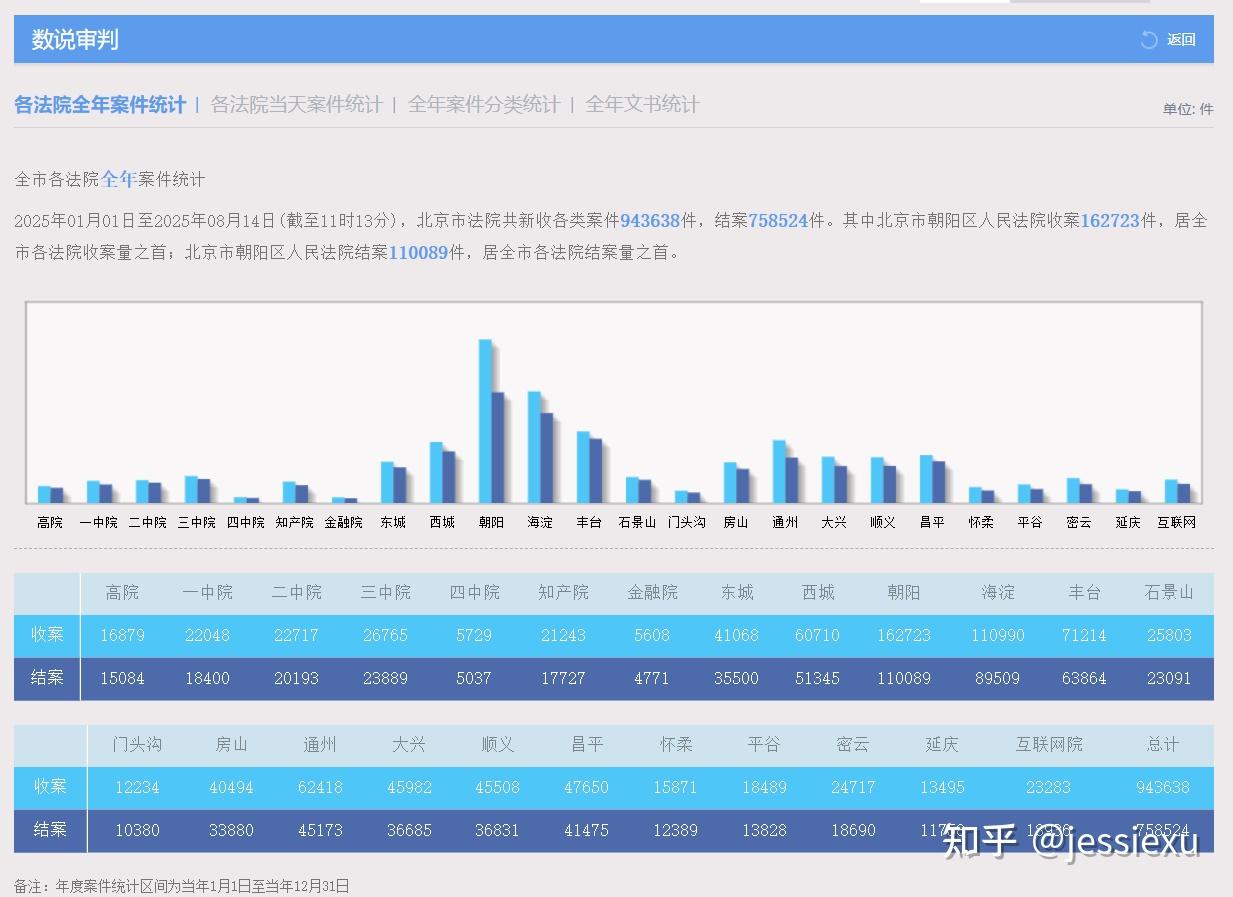
Task: Switch to 全年文书统计 tab
Action: click(642, 104)
